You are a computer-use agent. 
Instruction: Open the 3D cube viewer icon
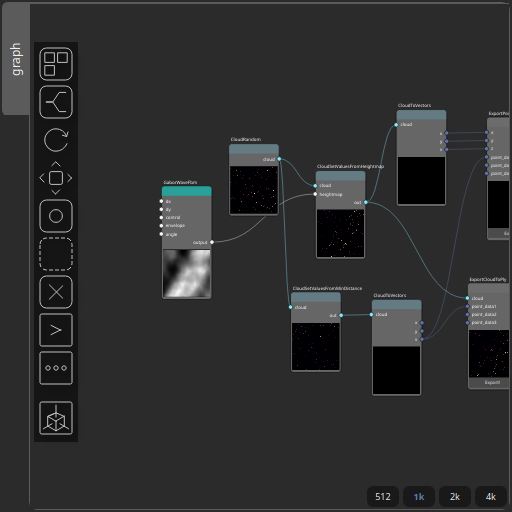coord(56,418)
